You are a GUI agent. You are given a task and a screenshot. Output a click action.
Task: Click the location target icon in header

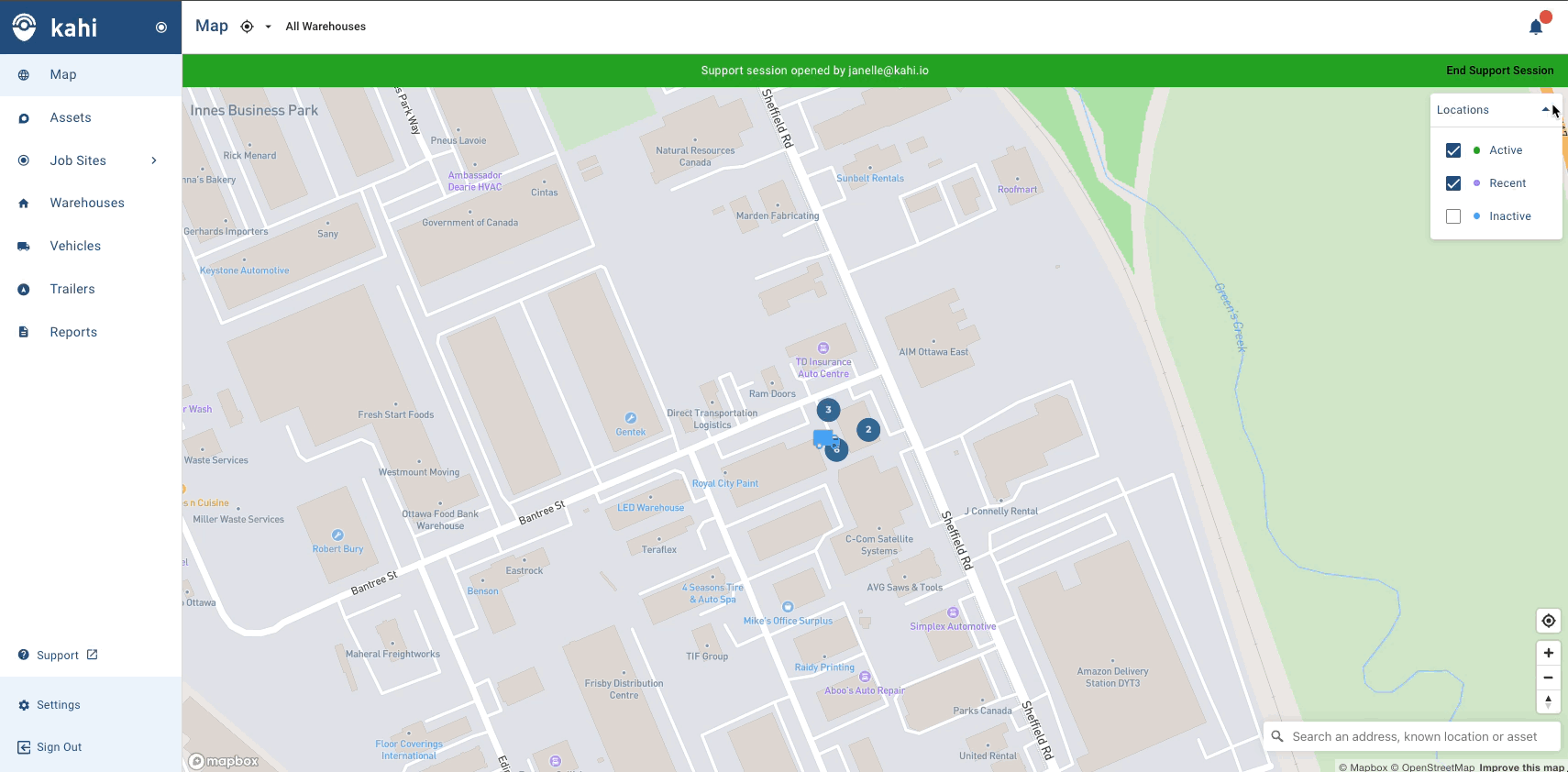pyautogui.click(x=247, y=27)
